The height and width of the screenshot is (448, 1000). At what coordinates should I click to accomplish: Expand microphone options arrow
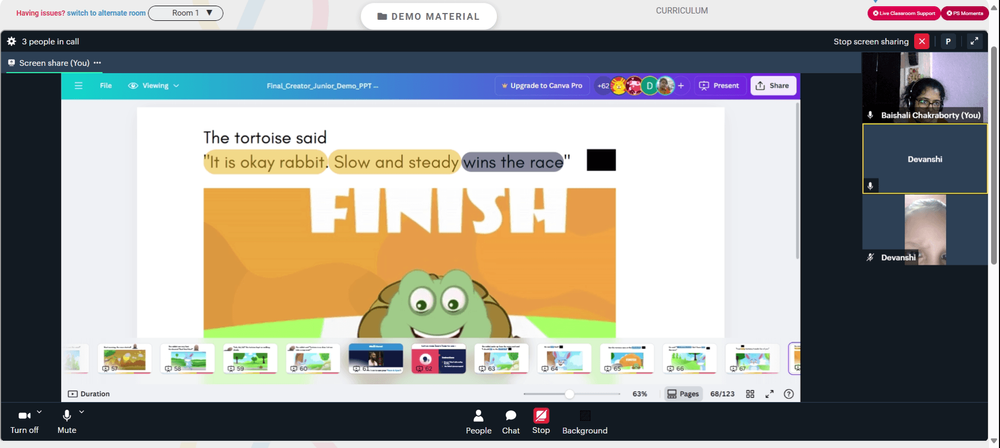(x=82, y=412)
